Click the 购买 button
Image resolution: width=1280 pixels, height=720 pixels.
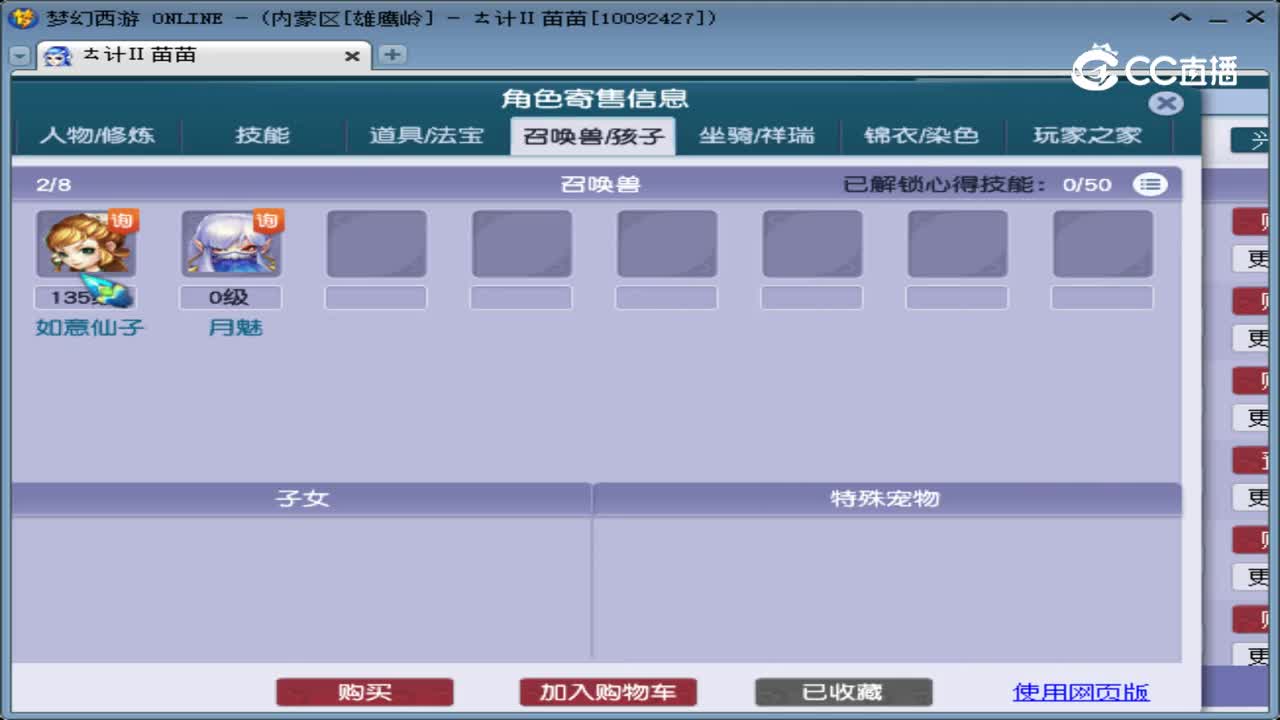(365, 692)
